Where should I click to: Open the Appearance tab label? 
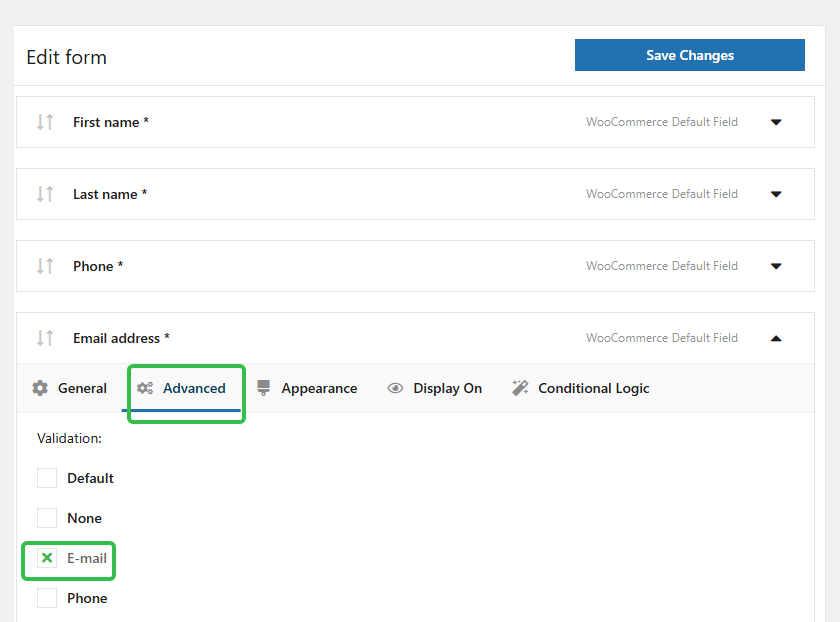(x=319, y=388)
